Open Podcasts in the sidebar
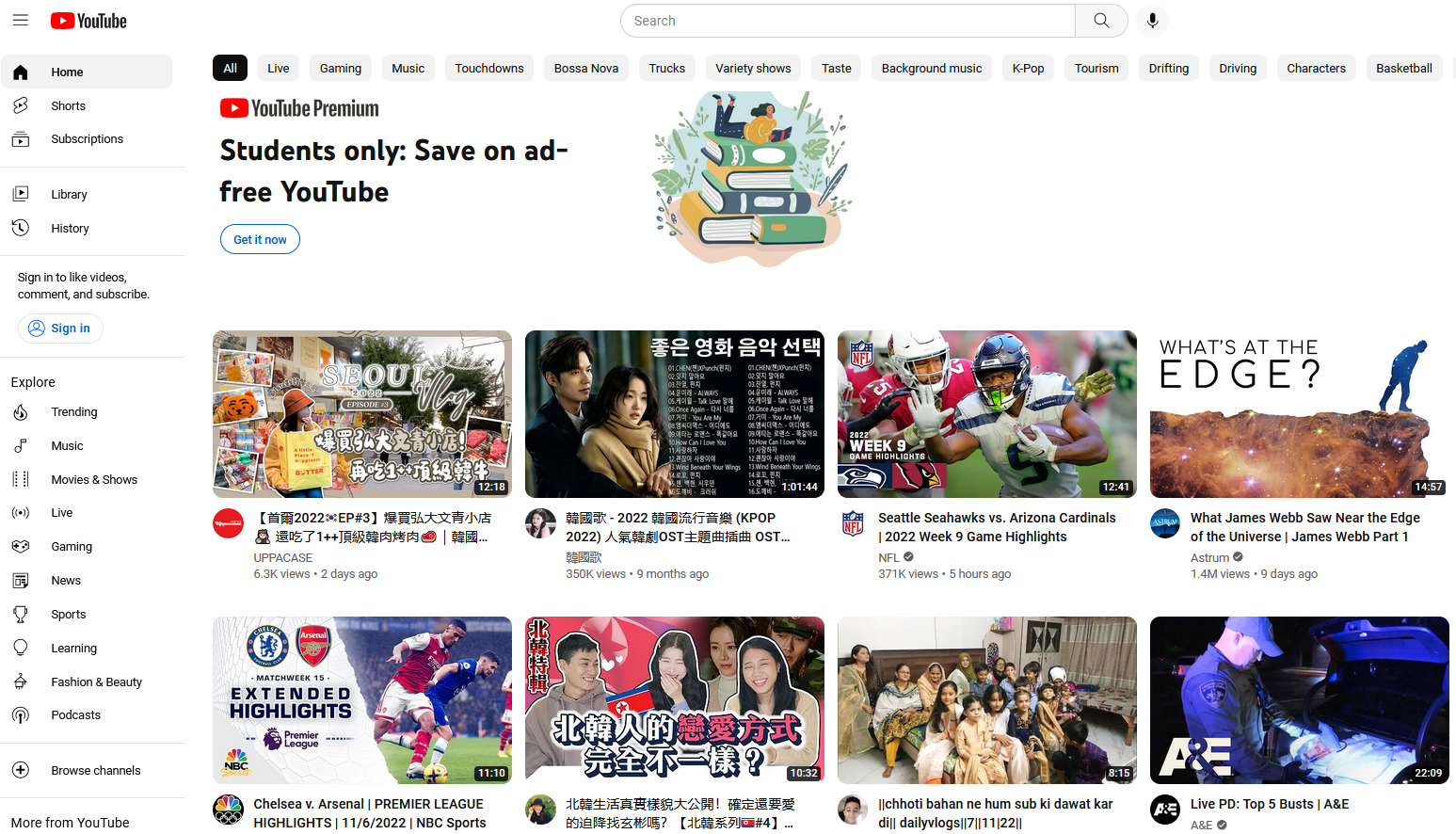Image resolution: width=1456 pixels, height=834 pixels. [75, 715]
